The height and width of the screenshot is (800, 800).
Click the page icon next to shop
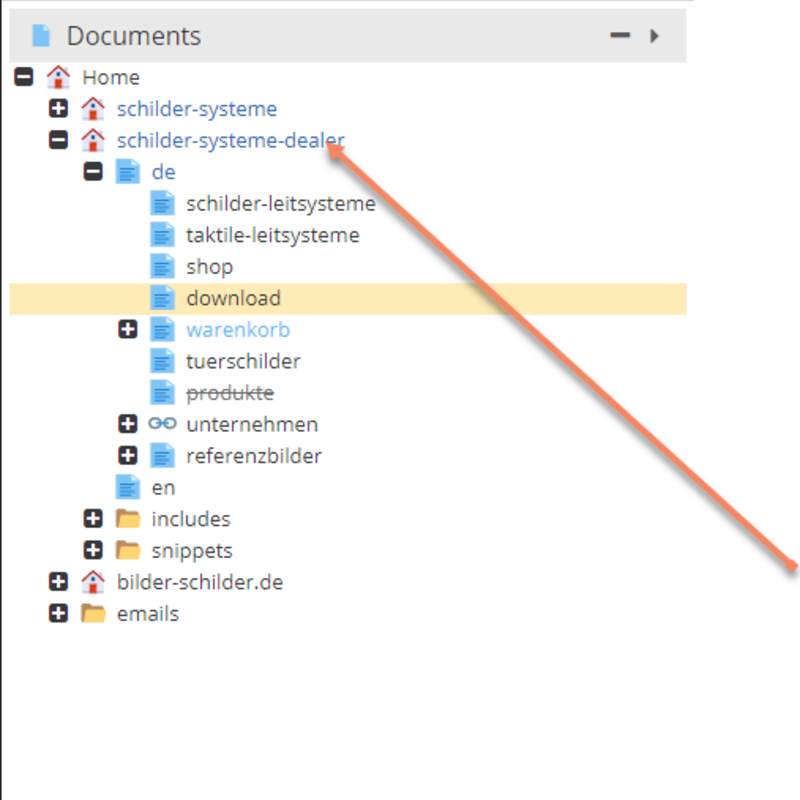click(x=162, y=267)
